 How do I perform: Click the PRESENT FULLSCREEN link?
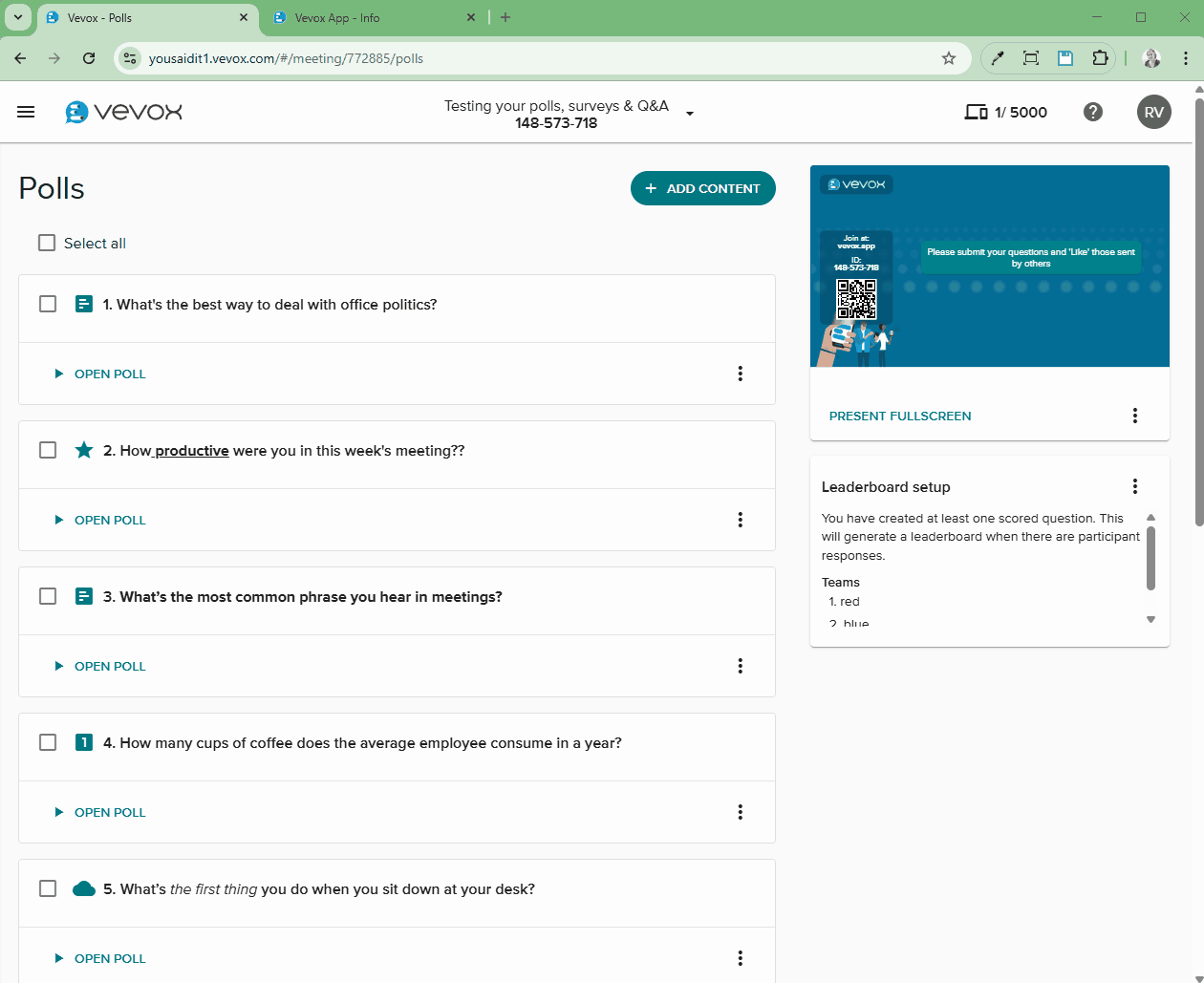pyautogui.click(x=899, y=417)
